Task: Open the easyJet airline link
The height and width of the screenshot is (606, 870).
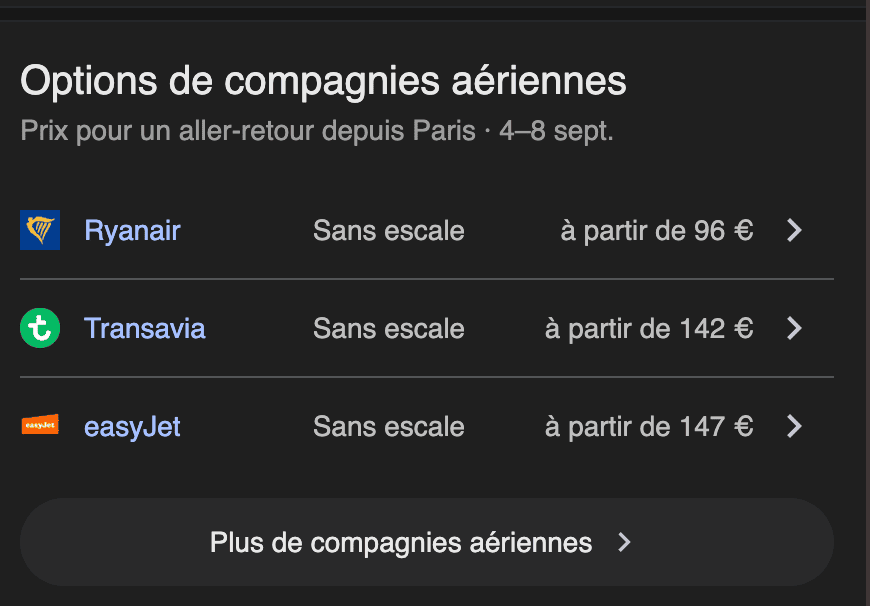Action: tap(132, 426)
